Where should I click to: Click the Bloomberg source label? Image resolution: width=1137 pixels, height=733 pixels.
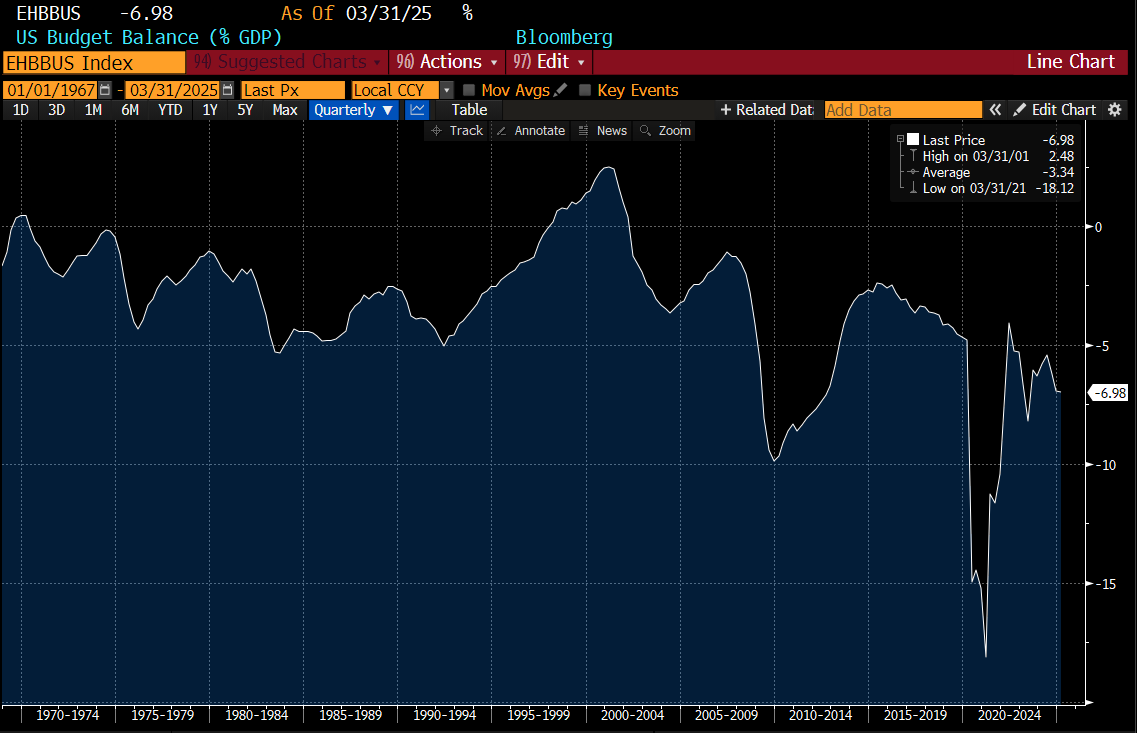coord(564,37)
